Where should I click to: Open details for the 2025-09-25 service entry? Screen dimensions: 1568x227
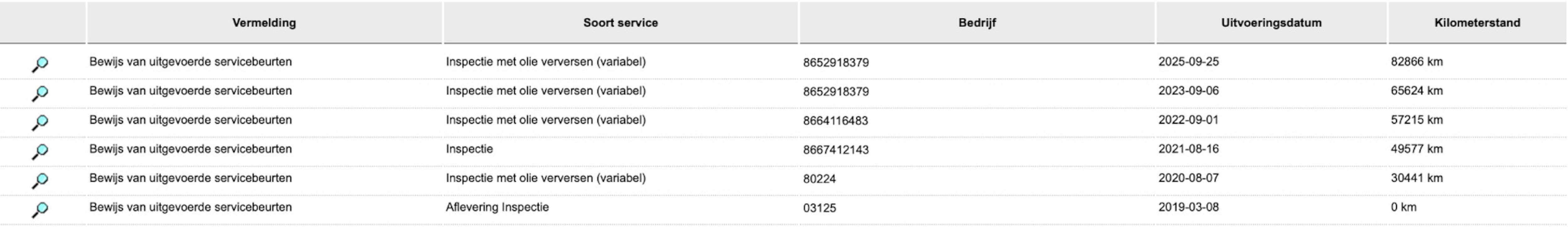point(40,63)
